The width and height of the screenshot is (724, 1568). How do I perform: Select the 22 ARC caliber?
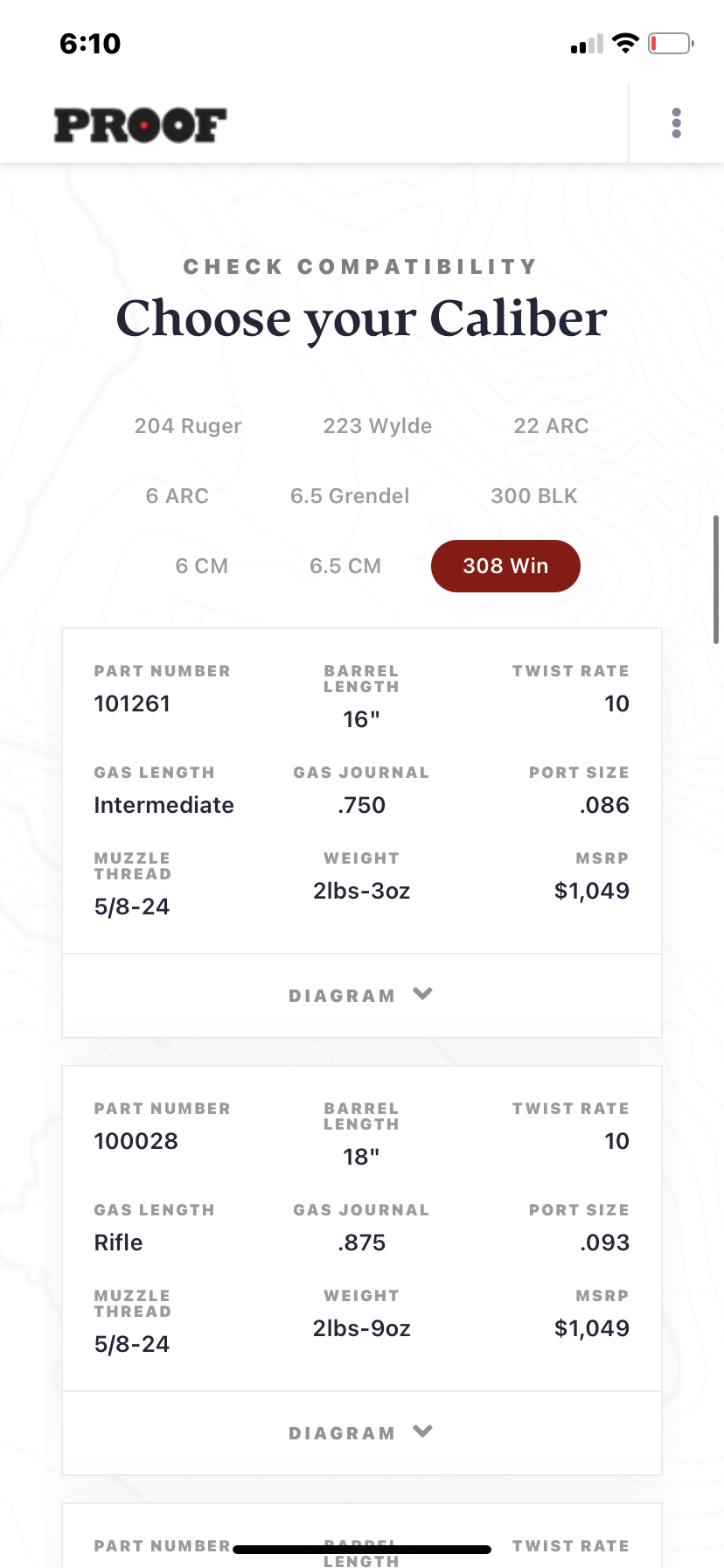pos(551,426)
